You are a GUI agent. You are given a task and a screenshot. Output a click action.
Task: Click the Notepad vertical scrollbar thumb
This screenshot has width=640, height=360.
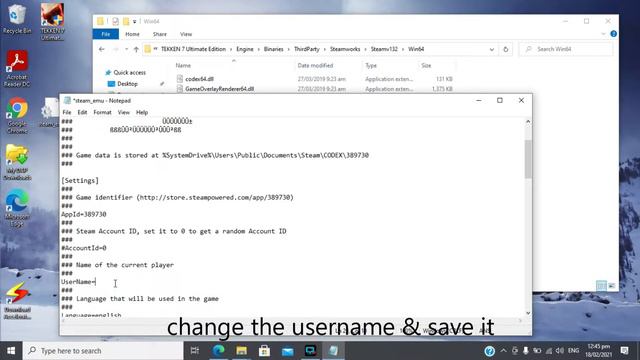tap(528, 159)
